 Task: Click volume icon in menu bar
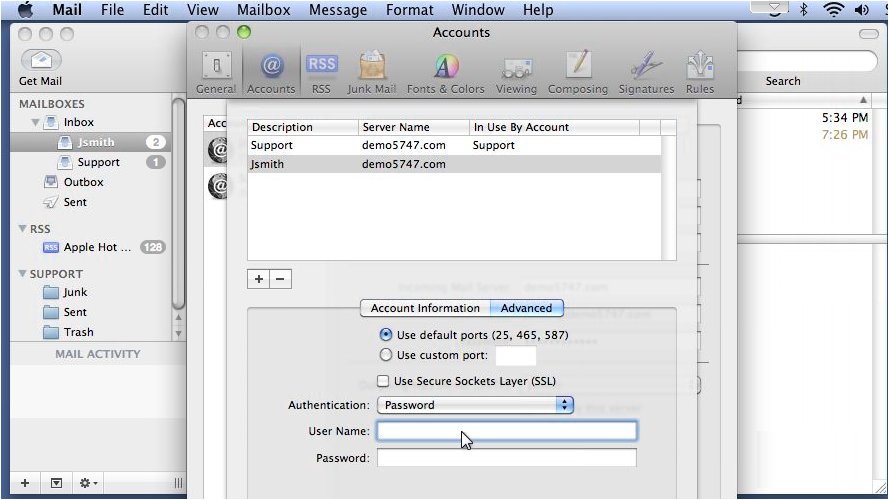click(x=862, y=10)
